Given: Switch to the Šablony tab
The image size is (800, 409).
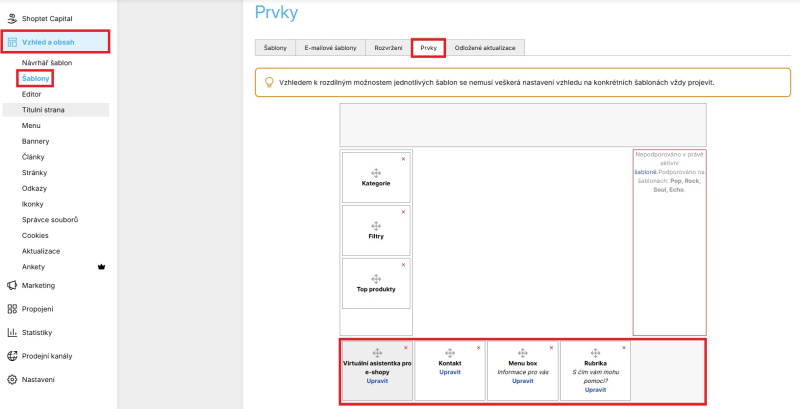Looking at the screenshot, I should 276,47.
